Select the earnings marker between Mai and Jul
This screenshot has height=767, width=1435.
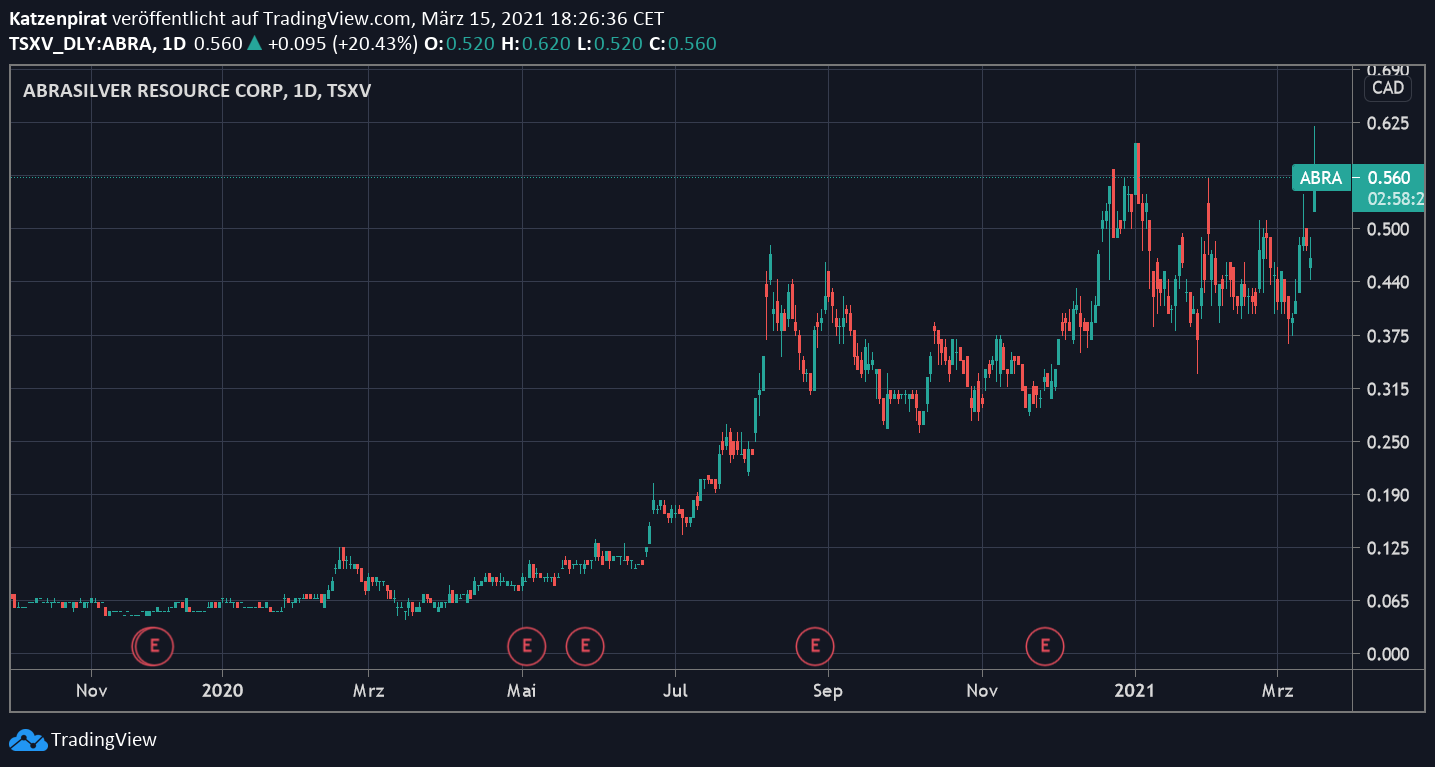[585, 646]
